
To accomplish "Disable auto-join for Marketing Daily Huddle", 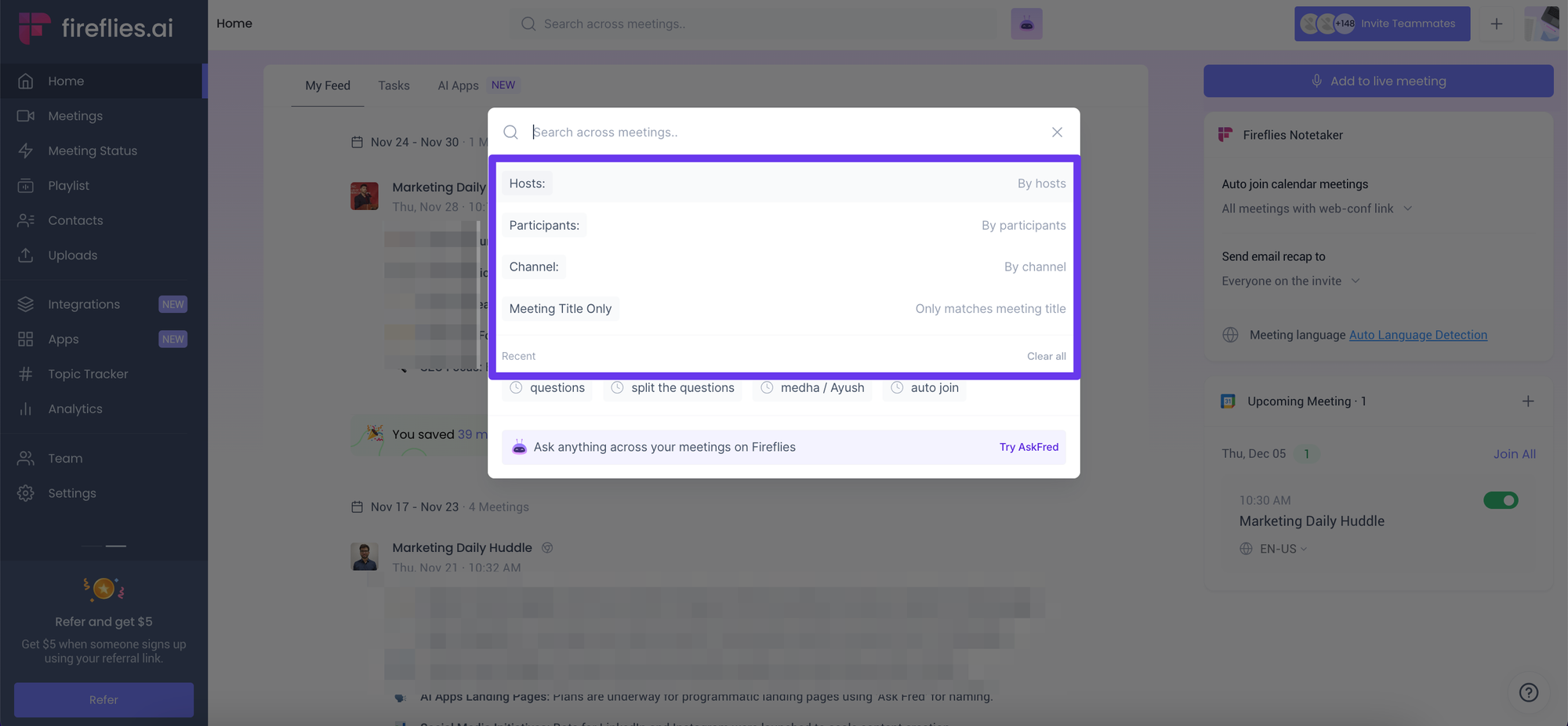I will click(1501, 500).
